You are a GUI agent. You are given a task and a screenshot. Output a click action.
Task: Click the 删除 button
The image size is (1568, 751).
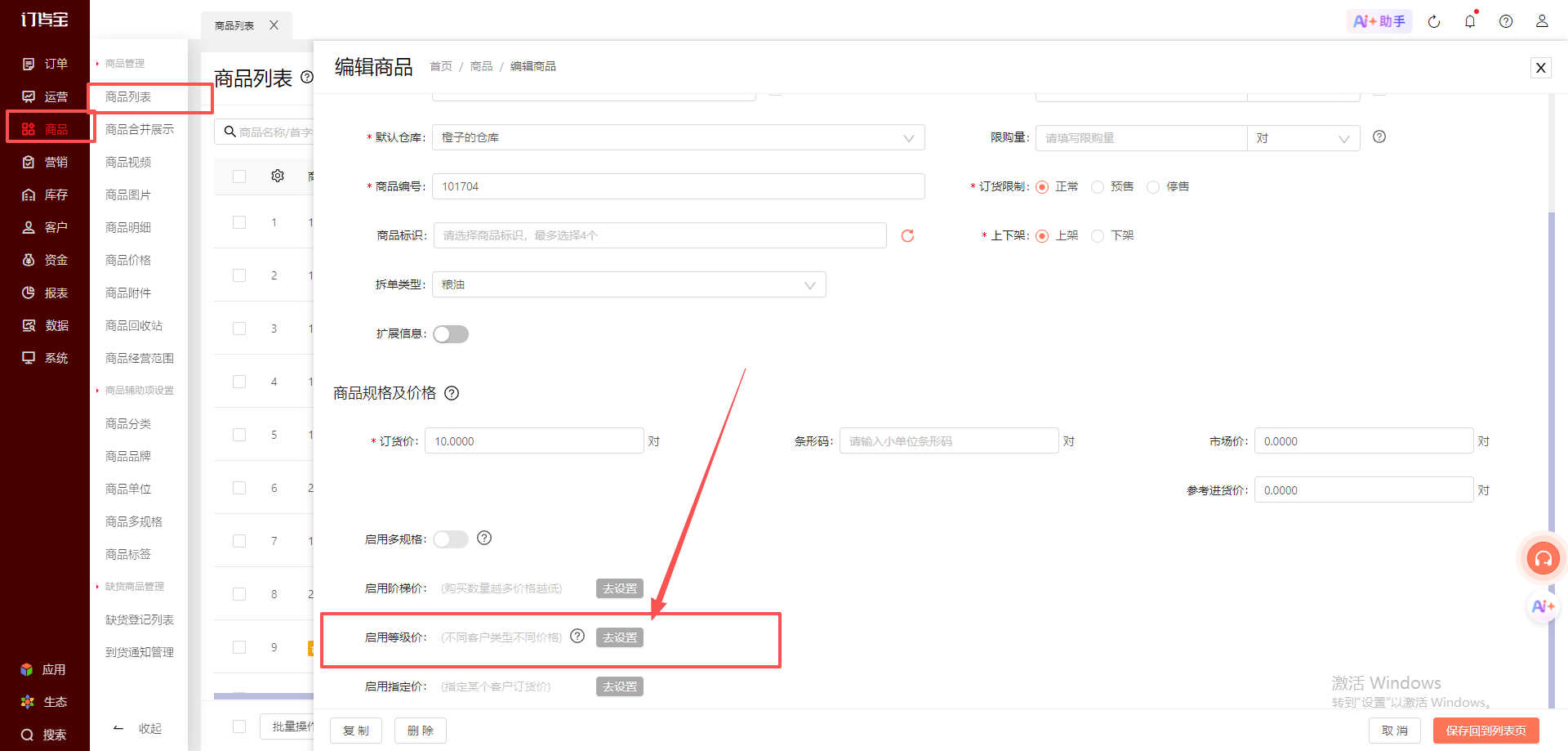coord(421,731)
